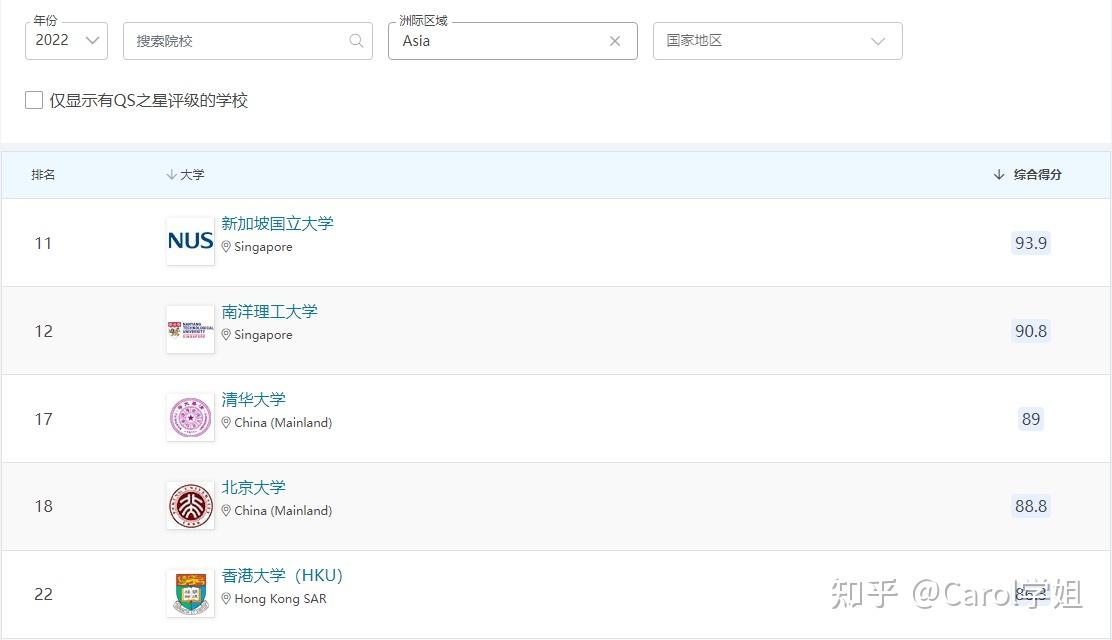The height and width of the screenshot is (640, 1112).
Task: Click the Nanyang Technological University logo
Action: pos(190,329)
